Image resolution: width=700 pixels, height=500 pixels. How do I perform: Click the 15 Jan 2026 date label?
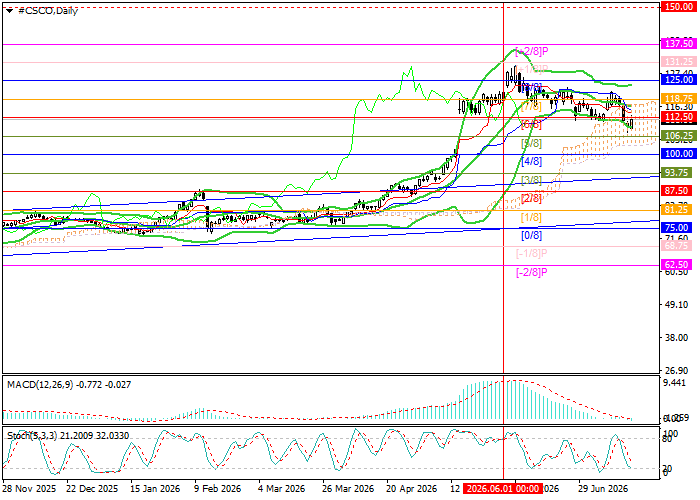(x=155, y=489)
